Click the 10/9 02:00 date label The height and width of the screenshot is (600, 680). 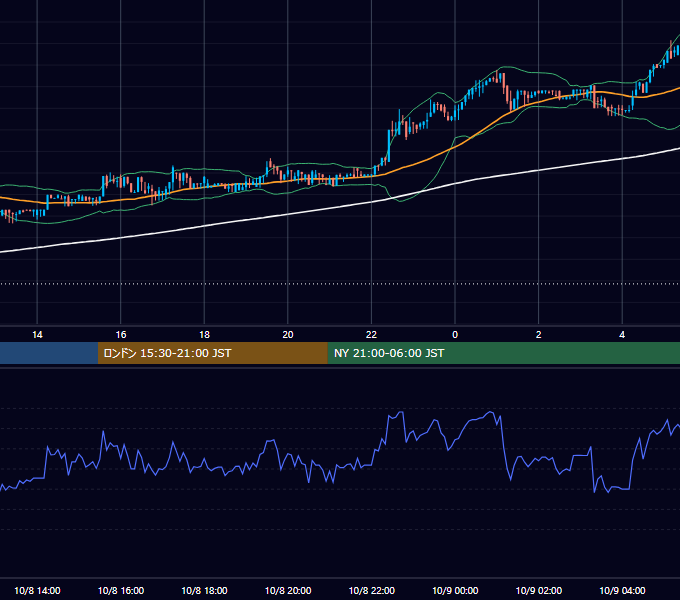pyautogui.click(x=539, y=590)
